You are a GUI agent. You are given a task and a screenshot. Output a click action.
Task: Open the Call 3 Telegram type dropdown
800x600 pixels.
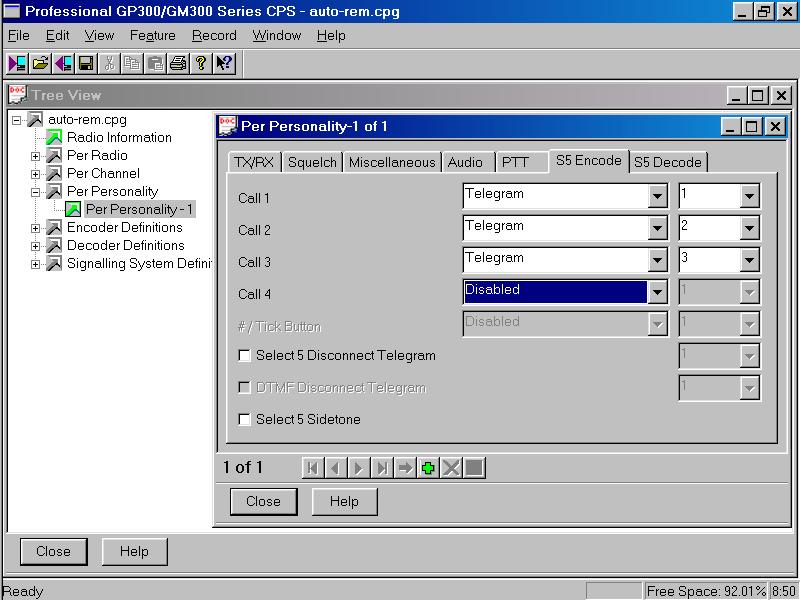point(657,261)
